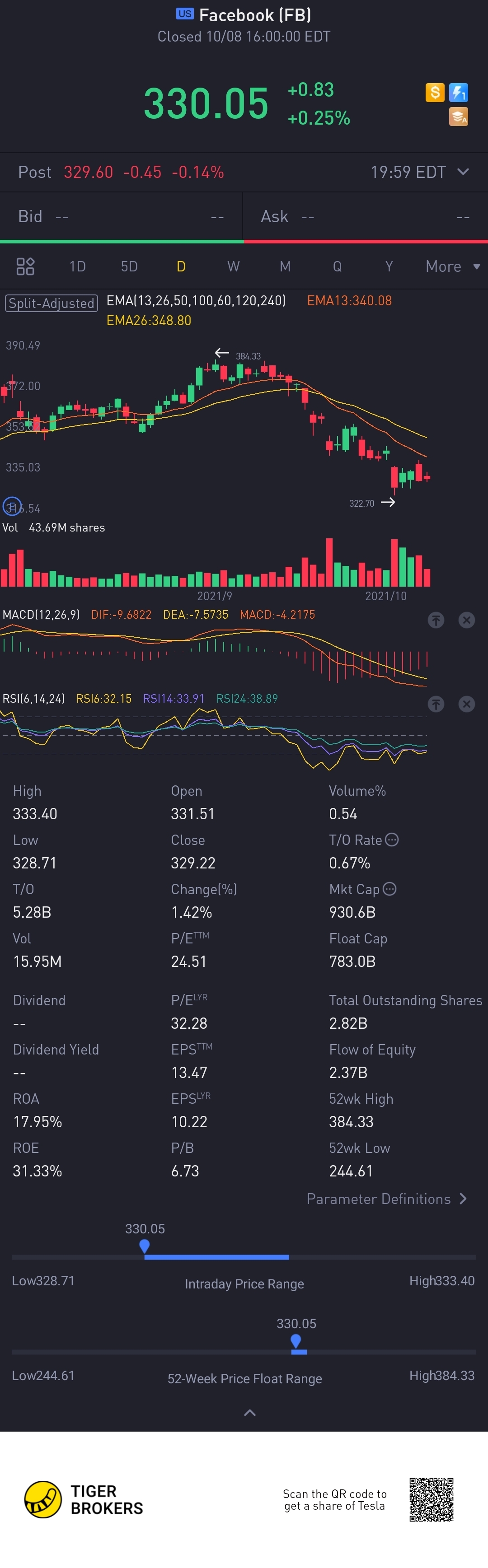Open the More timeframes dropdown
This screenshot has width=488, height=1568.
pos(453,266)
